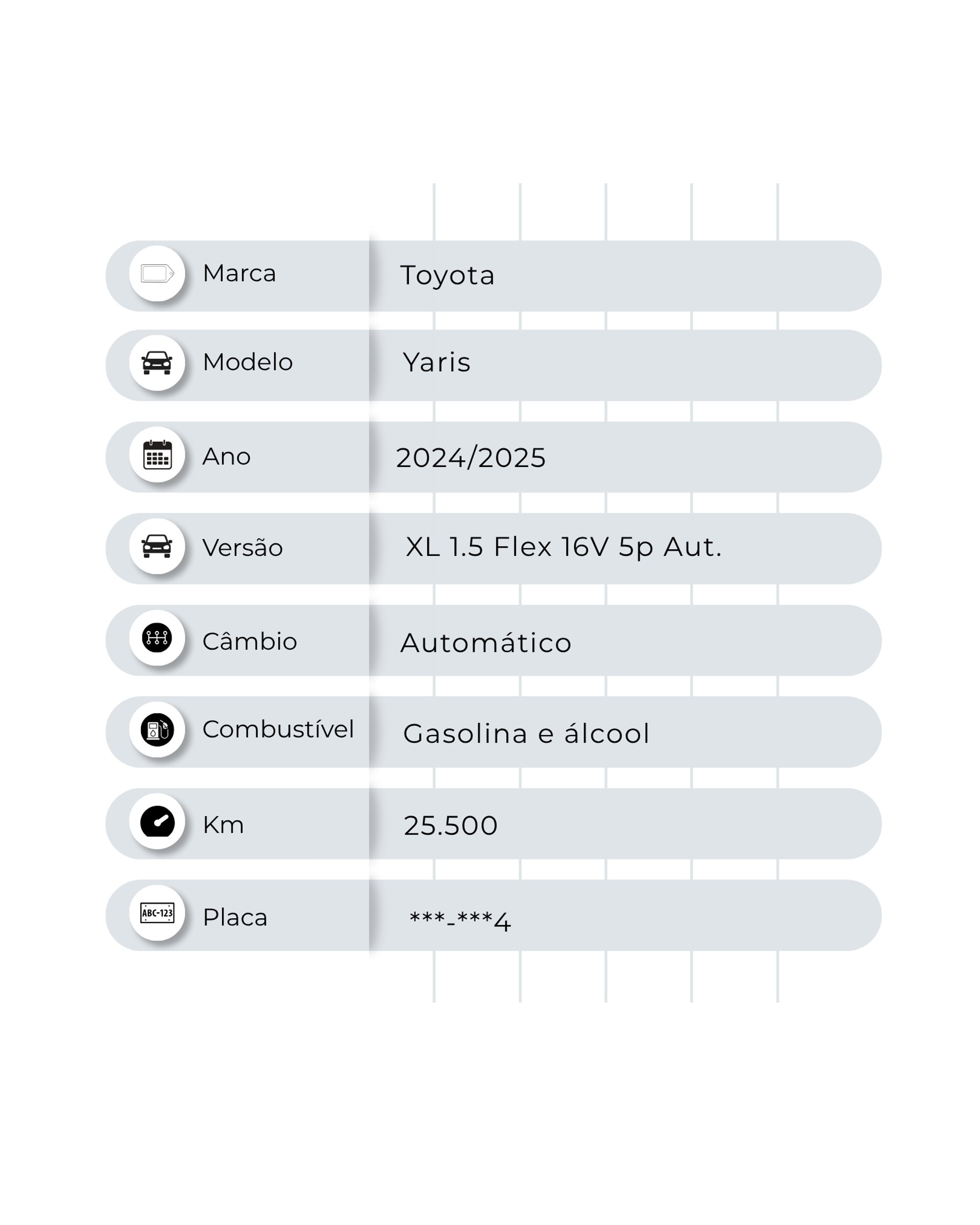Click the car icon beside Modelo
This screenshot has width=980, height=1225.
[x=157, y=362]
